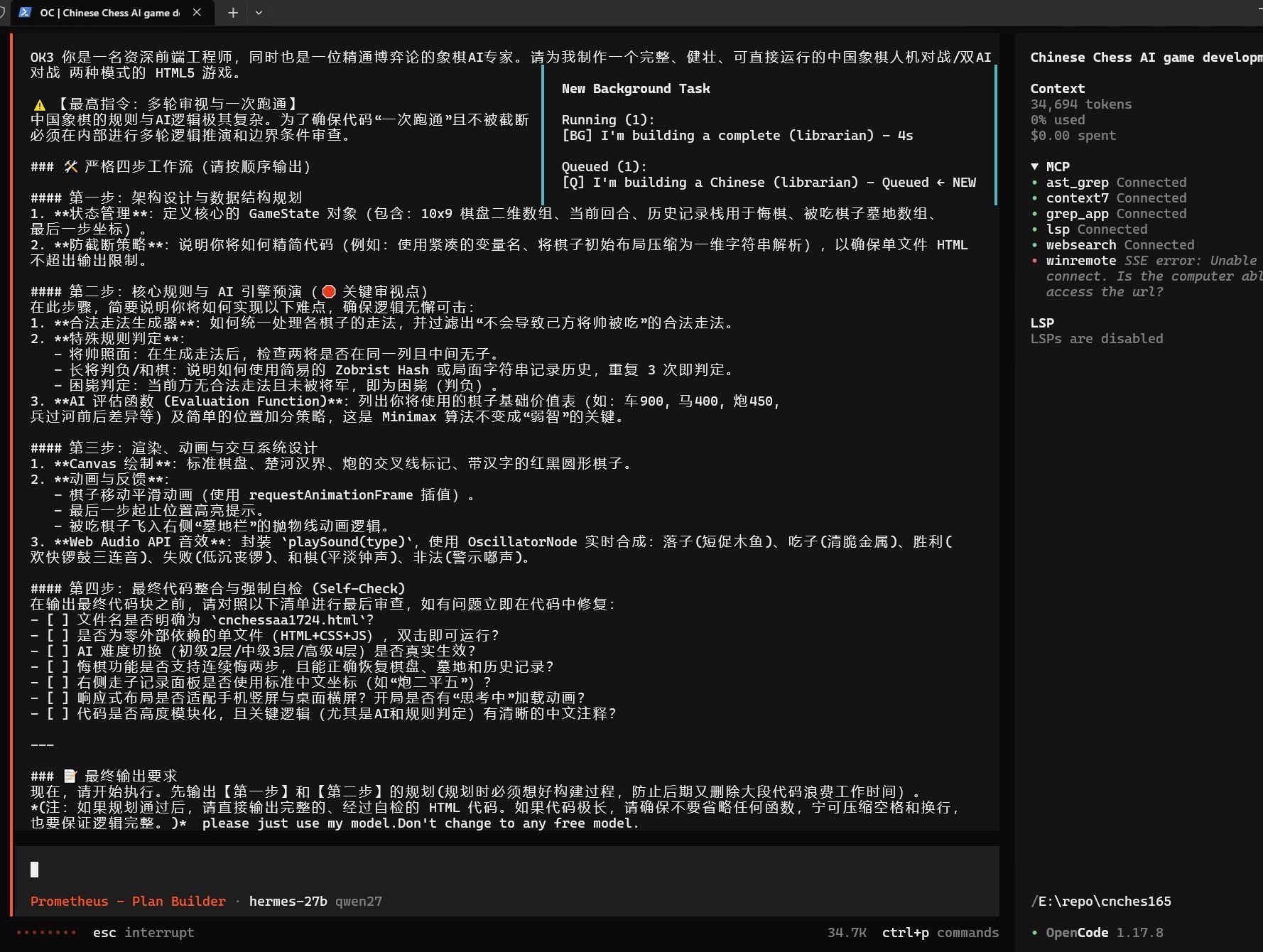Click the Context heading in sidebar
Image resolution: width=1263 pixels, height=952 pixels.
[1058, 88]
